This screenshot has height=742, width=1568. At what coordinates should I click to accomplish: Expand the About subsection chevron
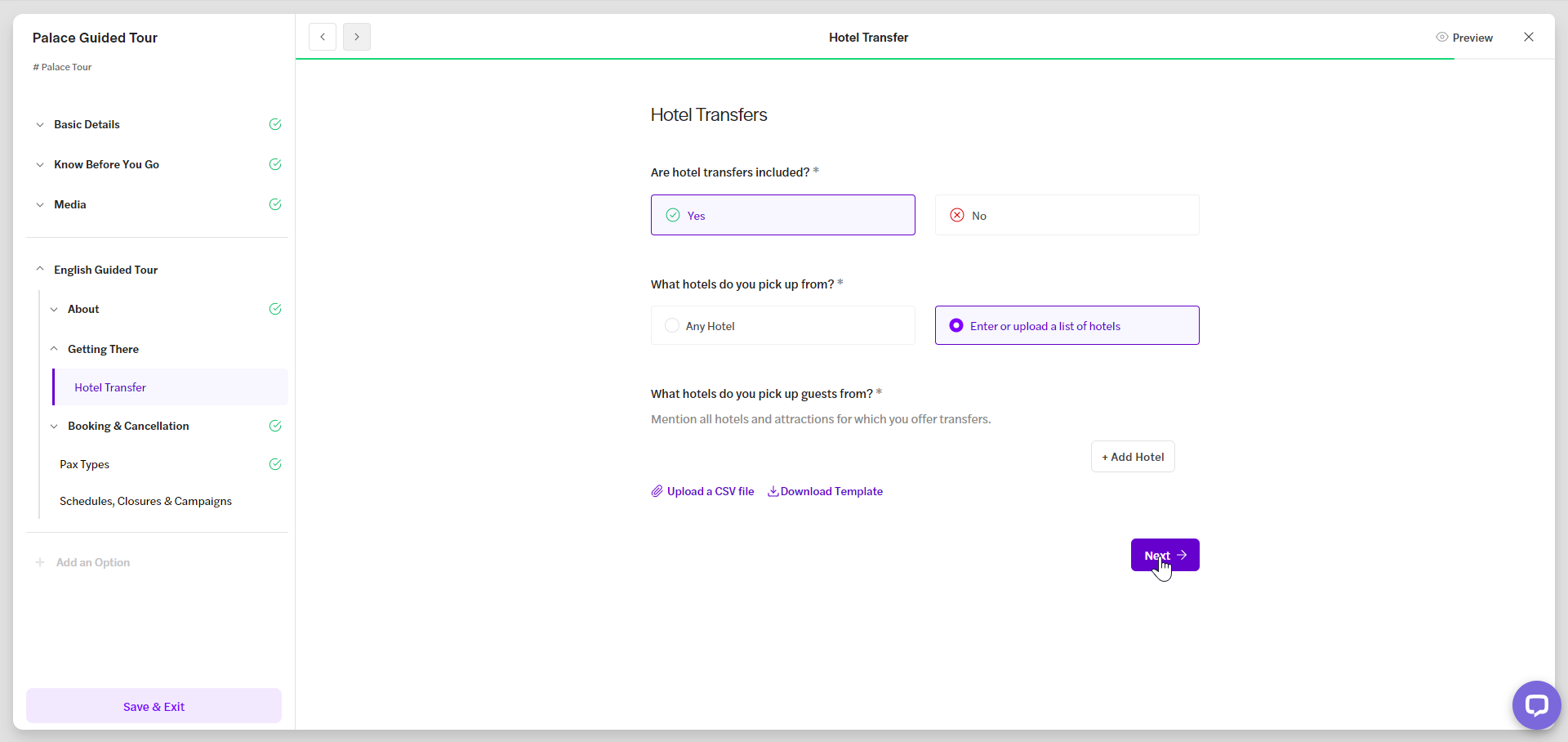pyautogui.click(x=54, y=309)
